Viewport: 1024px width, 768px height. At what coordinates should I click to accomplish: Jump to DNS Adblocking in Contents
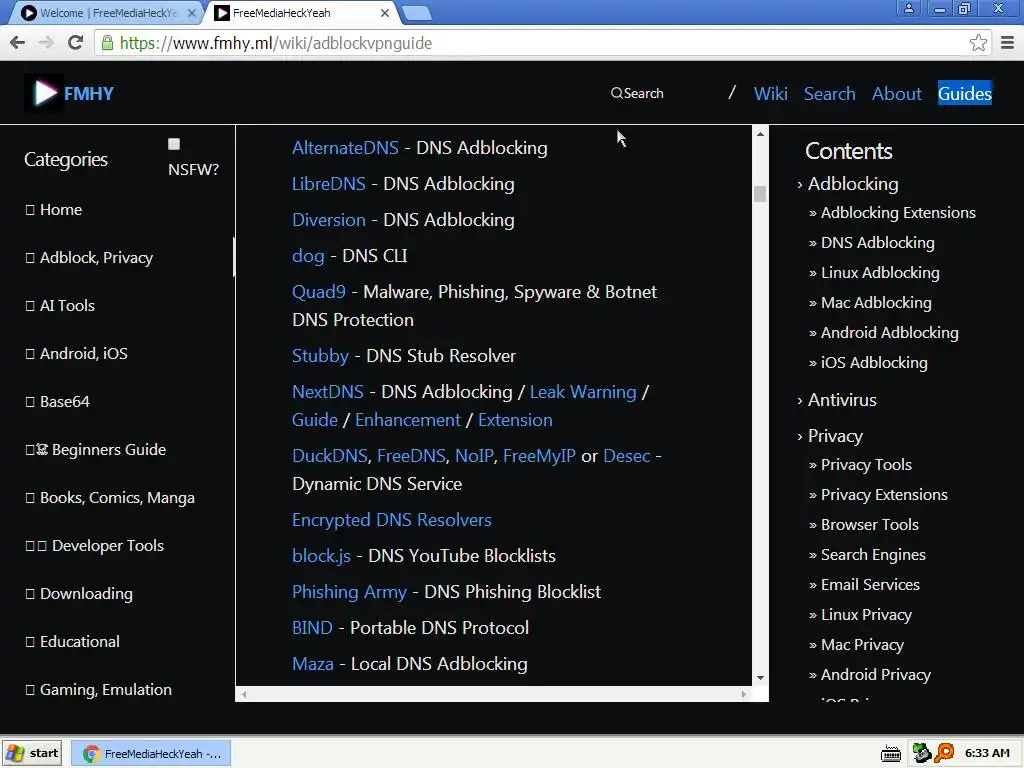(877, 242)
